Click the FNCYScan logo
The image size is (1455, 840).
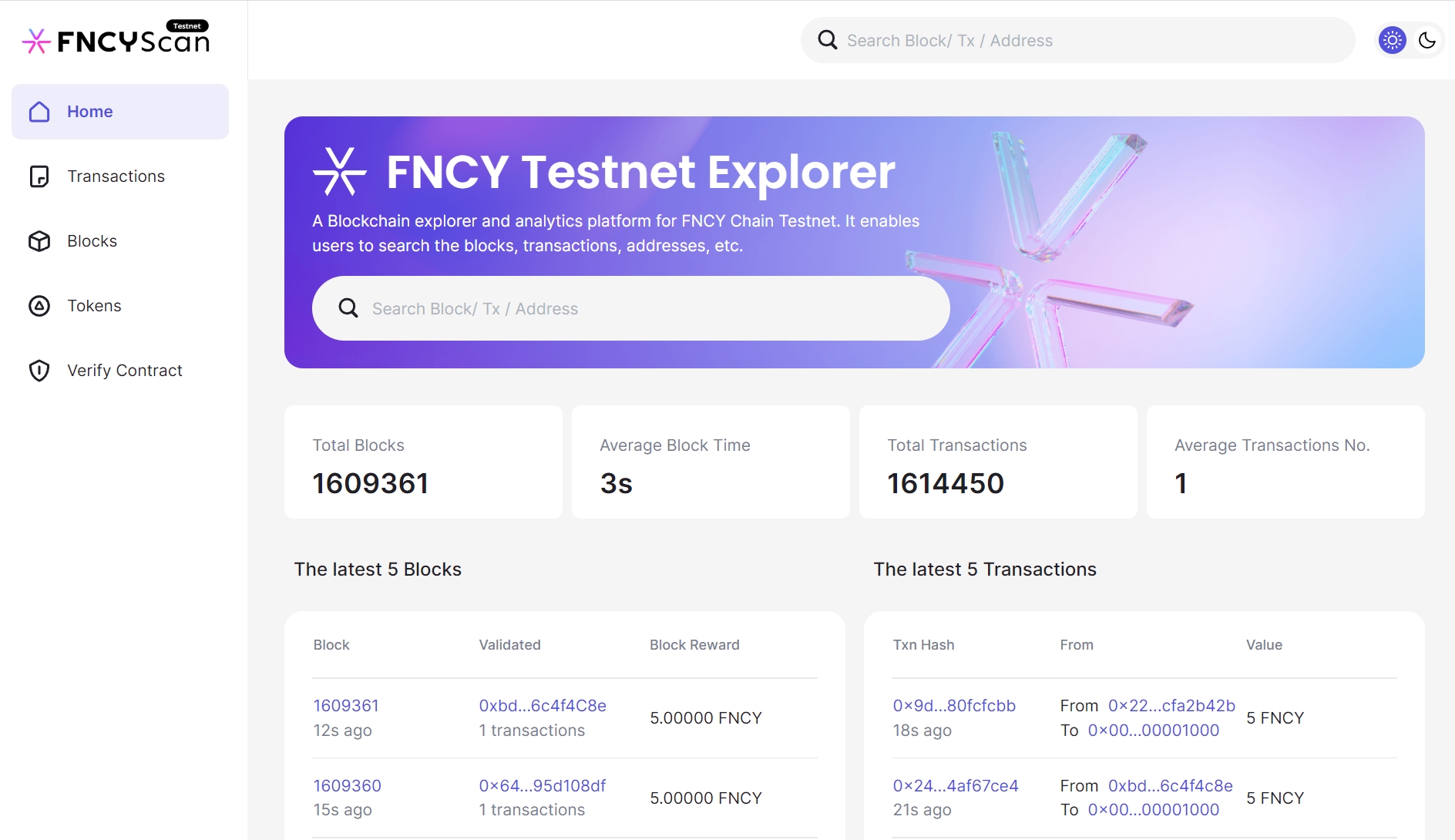click(x=116, y=39)
